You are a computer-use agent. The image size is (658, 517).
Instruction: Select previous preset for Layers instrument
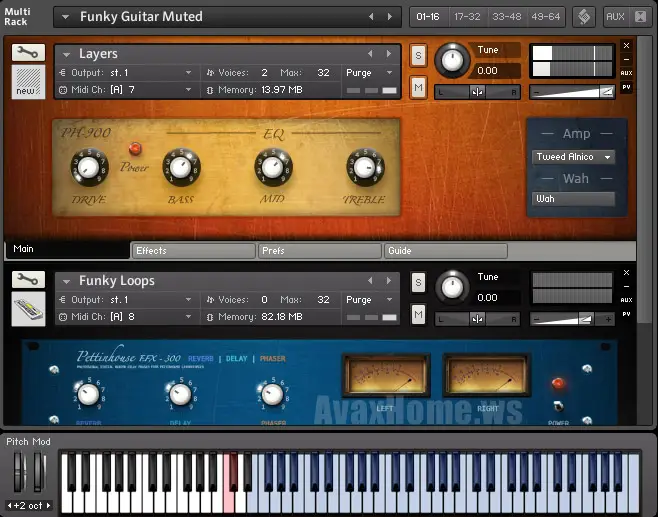tap(370, 54)
